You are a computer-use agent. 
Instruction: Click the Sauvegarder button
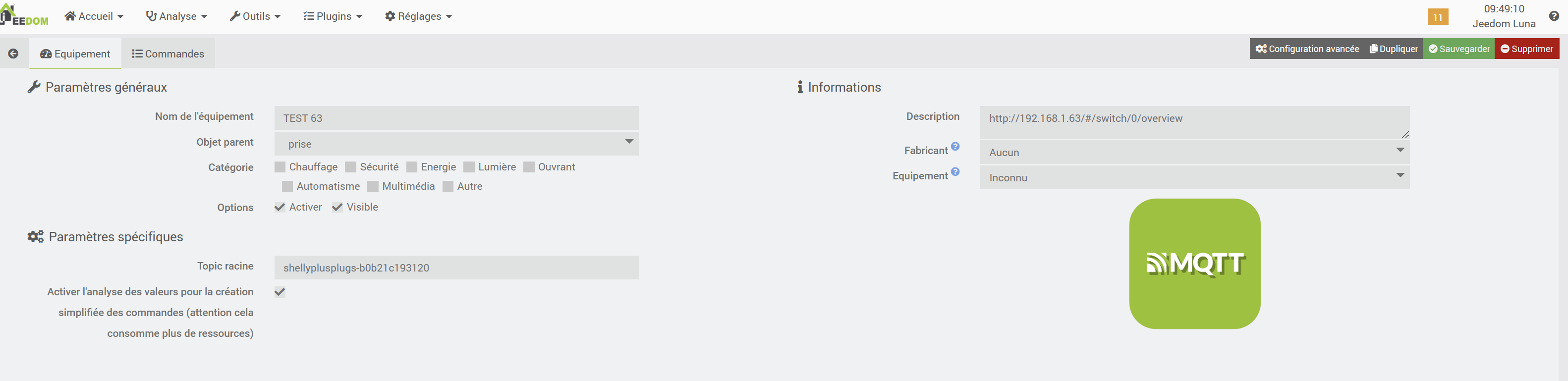coord(1458,49)
